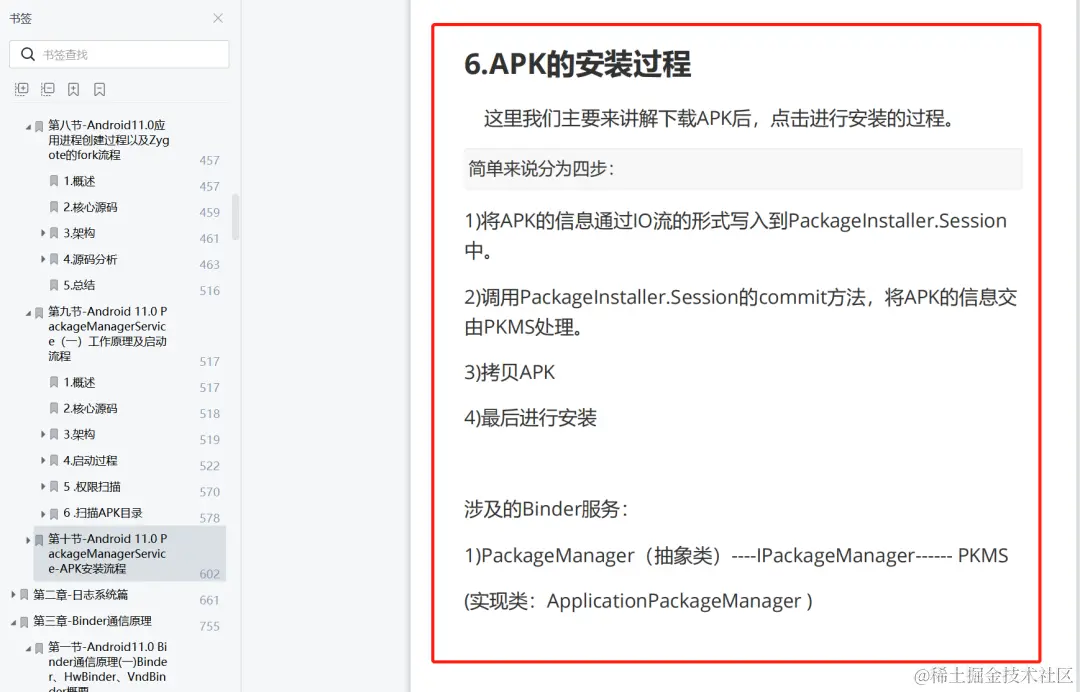Click page number 755

(209, 627)
